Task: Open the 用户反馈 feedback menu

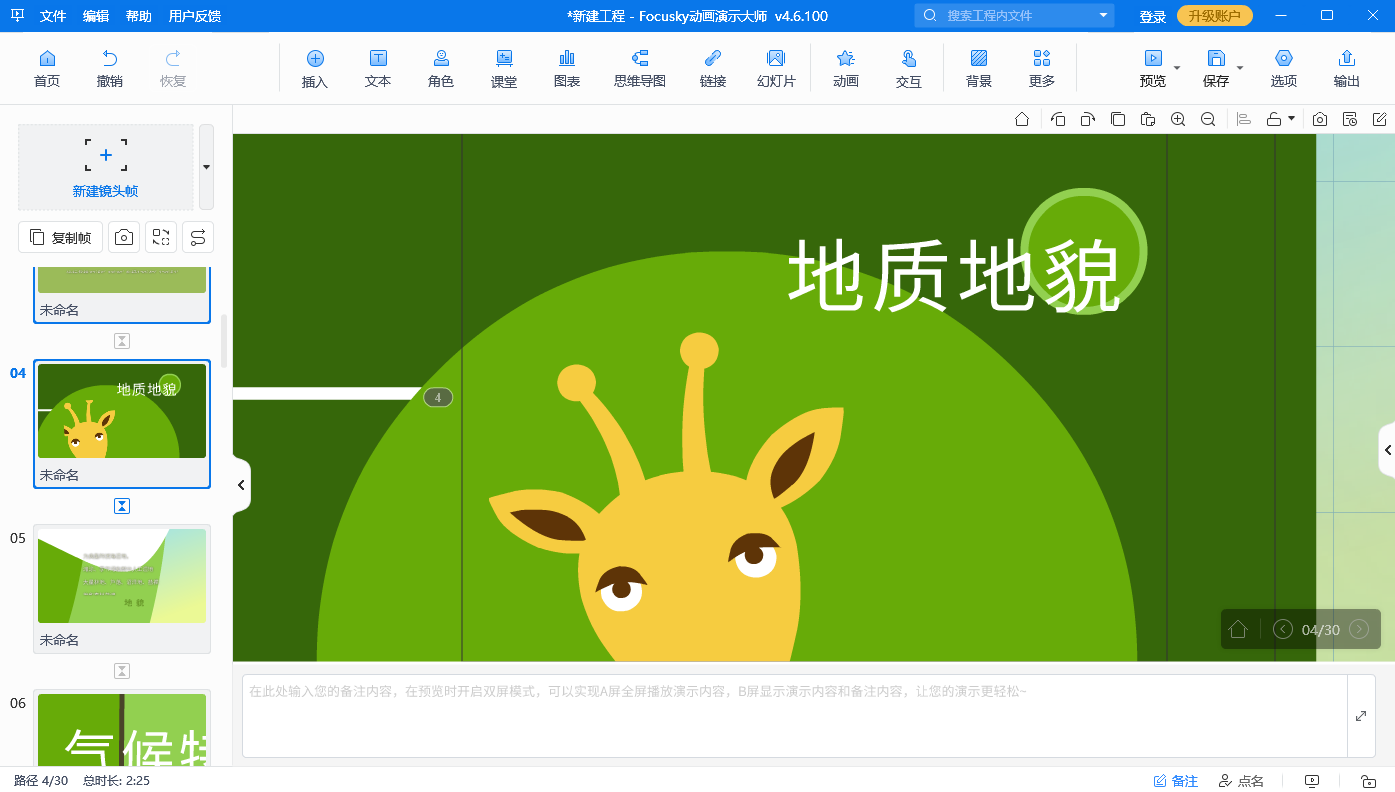Action: tap(195, 16)
